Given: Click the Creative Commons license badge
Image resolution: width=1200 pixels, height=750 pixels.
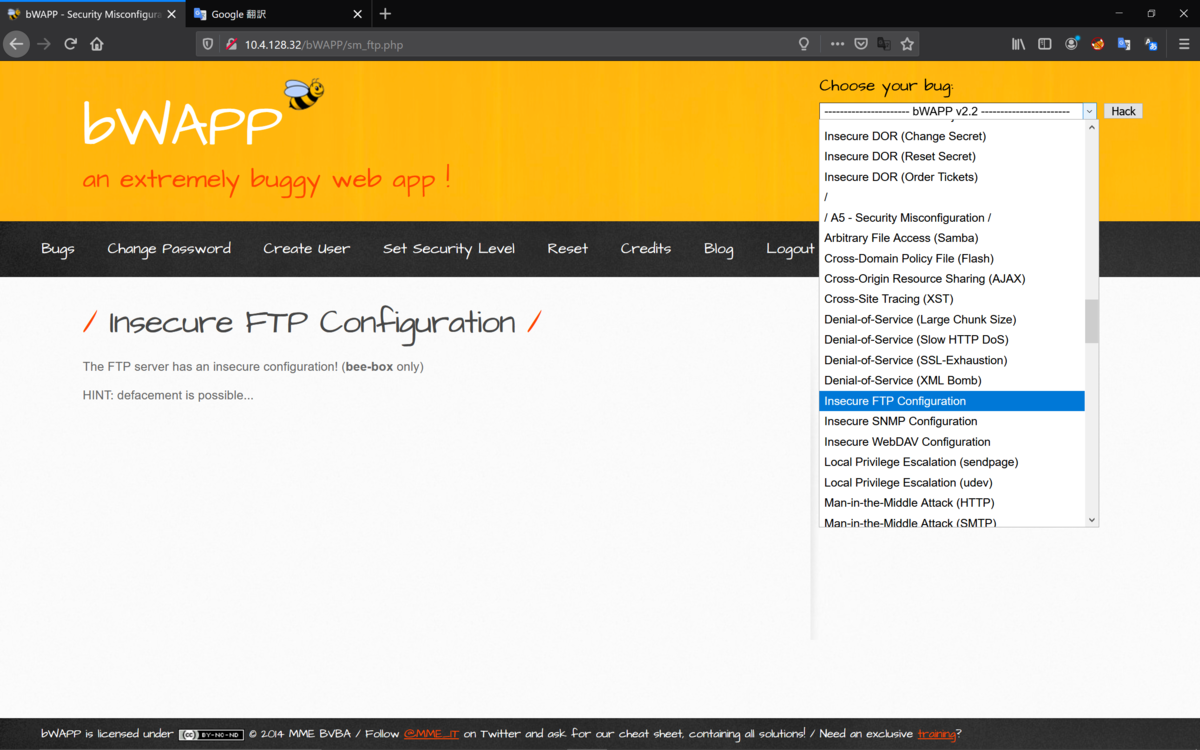Looking at the screenshot, I should [211, 734].
